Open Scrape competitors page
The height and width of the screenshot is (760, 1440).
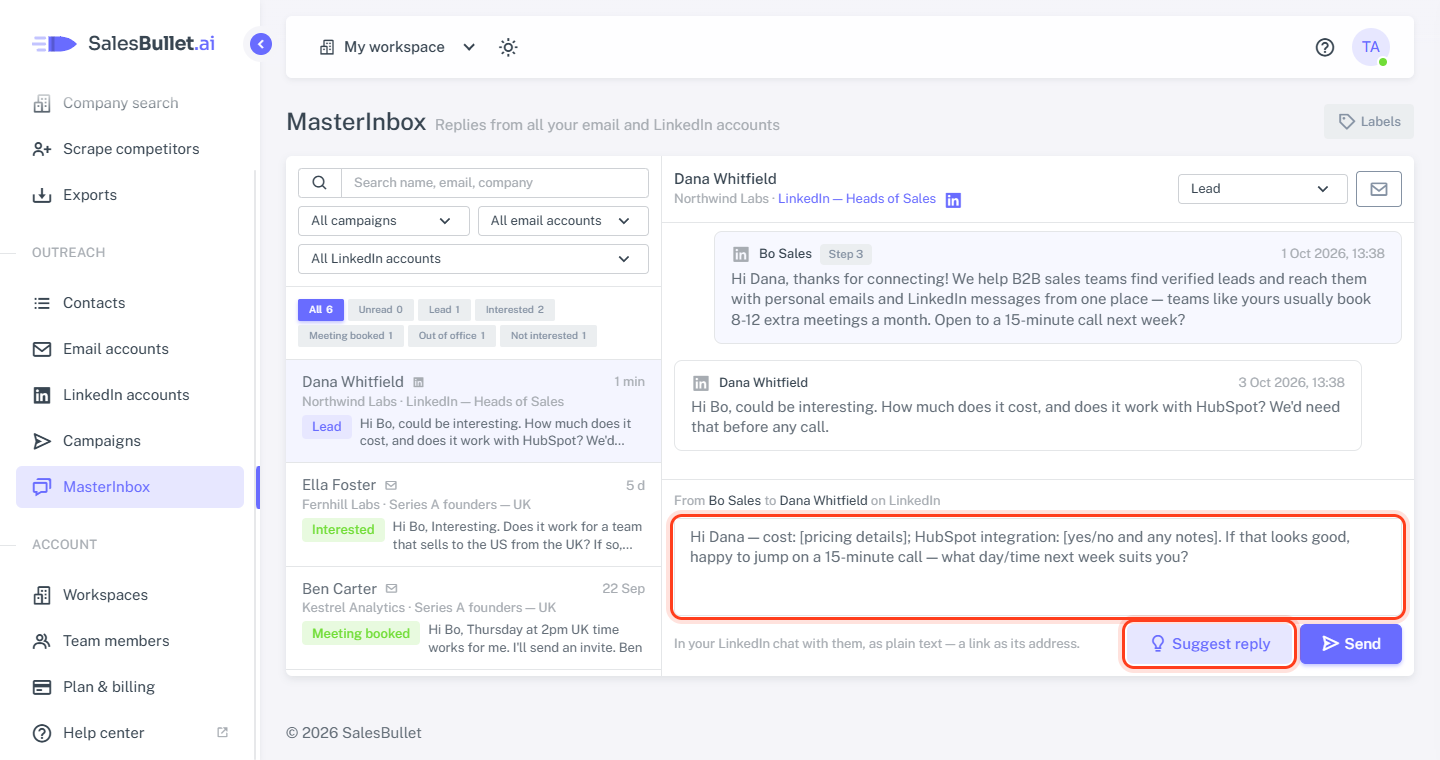tap(130, 149)
